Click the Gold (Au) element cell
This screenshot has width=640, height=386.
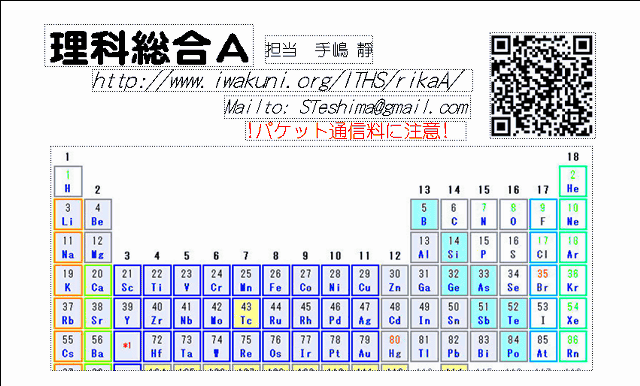(365, 346)
